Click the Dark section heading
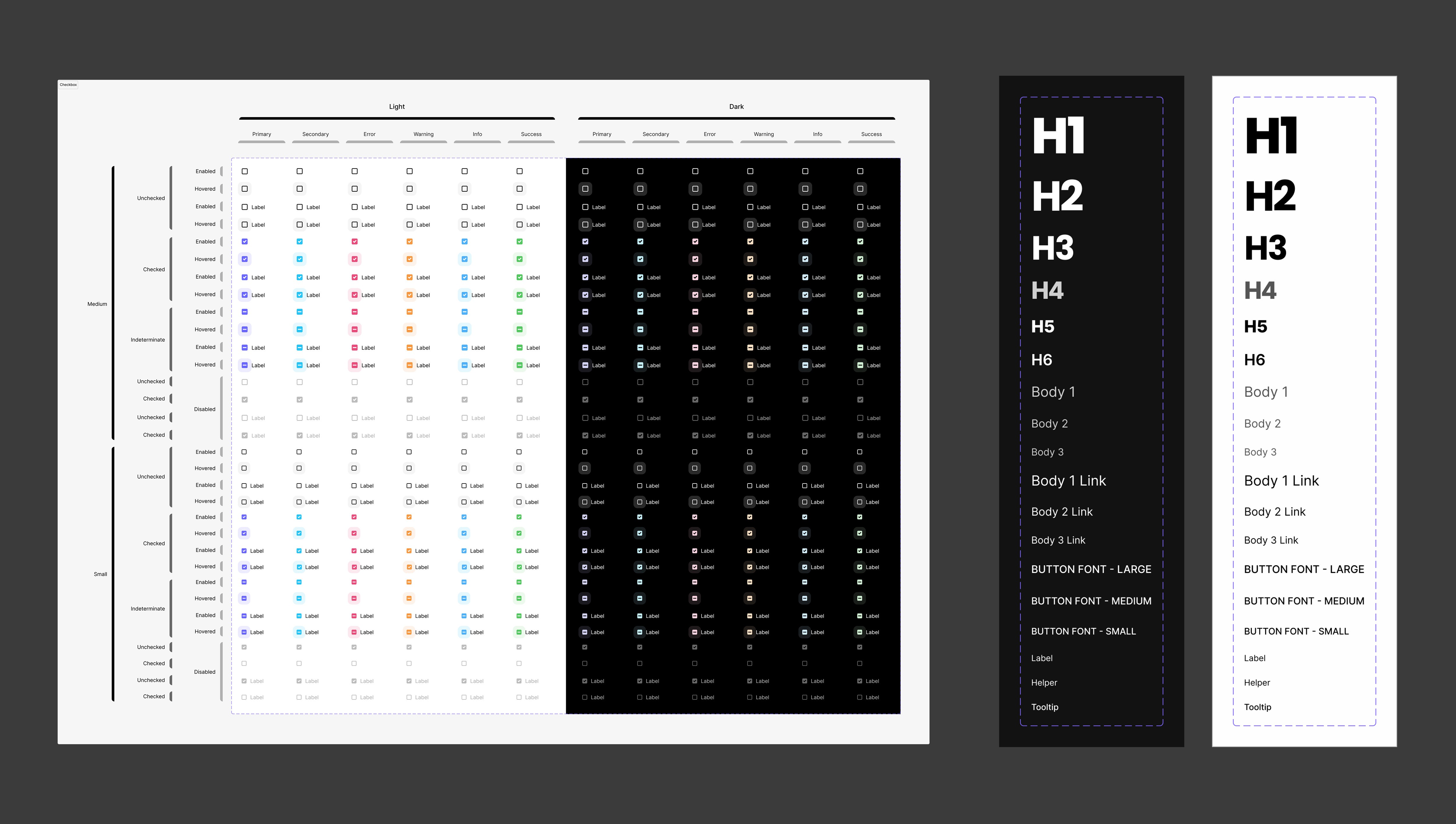Image resolution: width=1456 pixels, height=824 pixels. click(x=736, y=106)
